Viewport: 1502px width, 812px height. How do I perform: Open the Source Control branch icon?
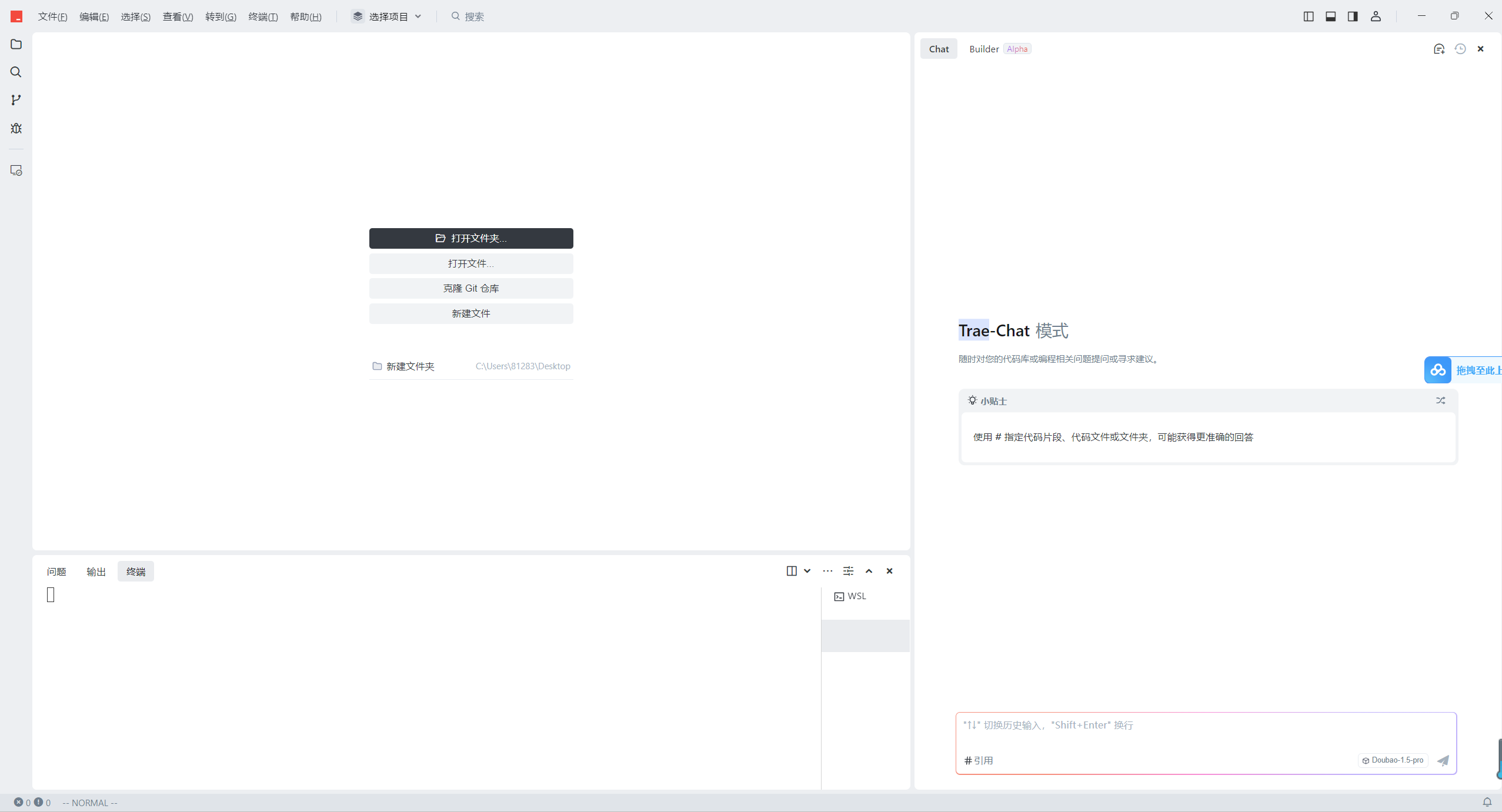[16, 100]
